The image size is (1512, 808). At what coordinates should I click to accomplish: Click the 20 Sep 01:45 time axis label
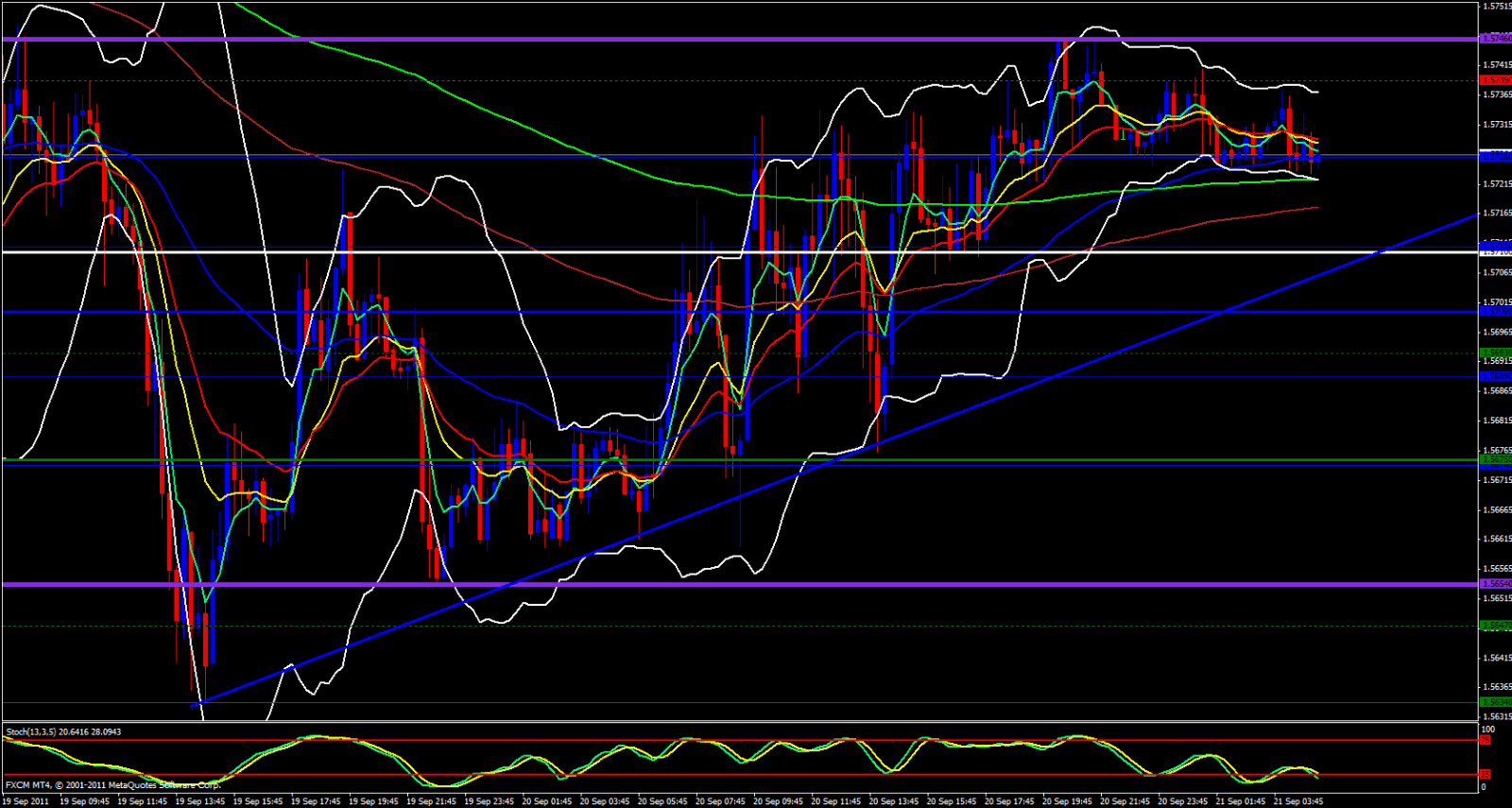tap(546, 801)
